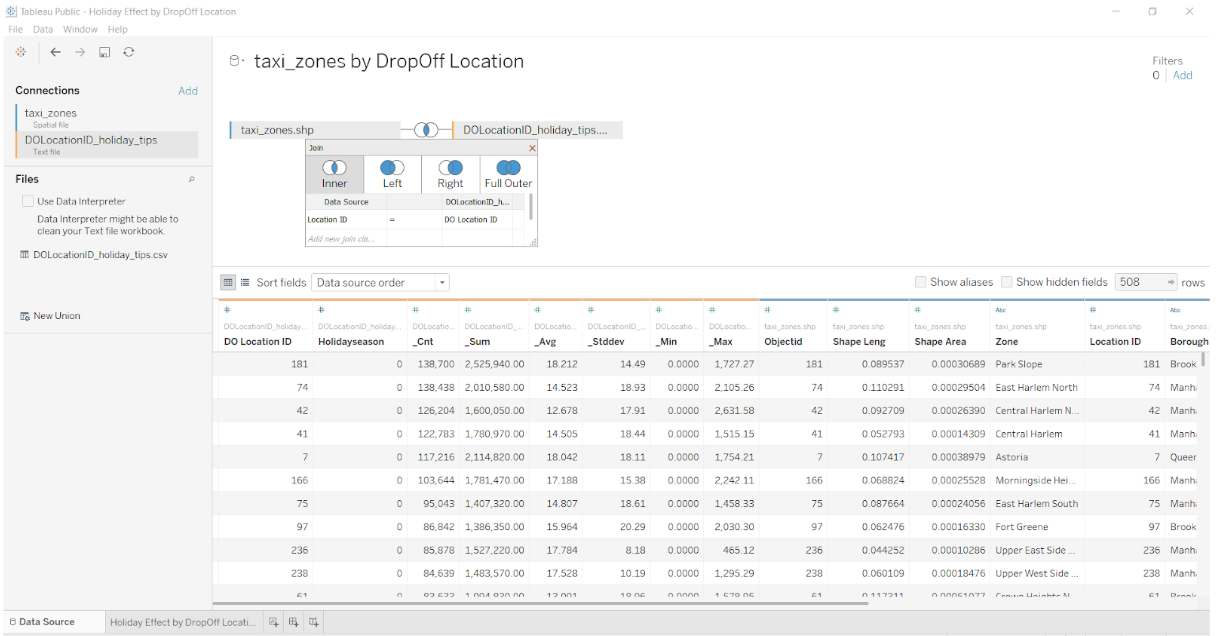Add a new connection

188,91
